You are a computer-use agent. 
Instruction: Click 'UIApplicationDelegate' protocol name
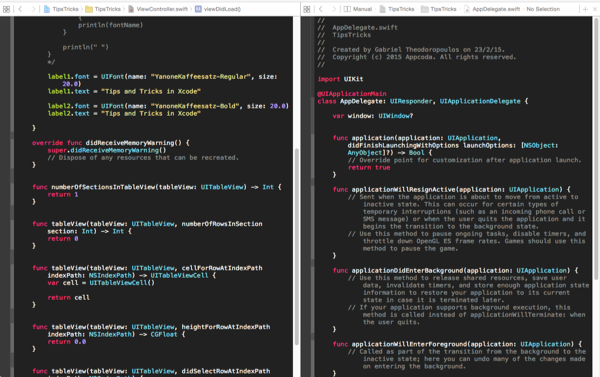pyautogui.click(x=480, y=101)
